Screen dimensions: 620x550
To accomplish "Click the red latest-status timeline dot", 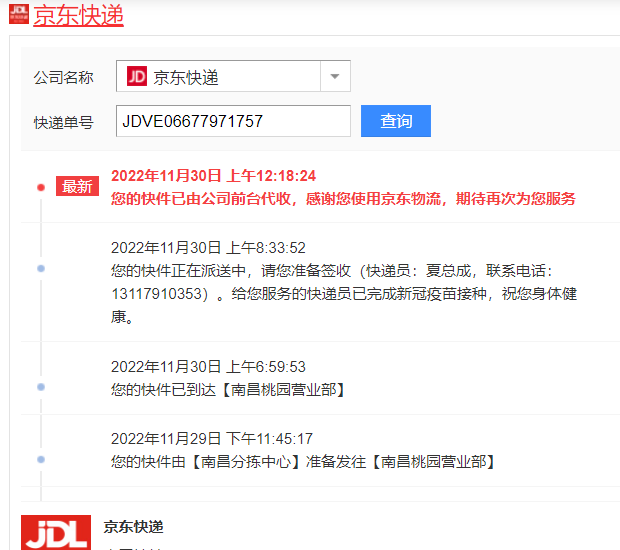I will coord(41,187).
